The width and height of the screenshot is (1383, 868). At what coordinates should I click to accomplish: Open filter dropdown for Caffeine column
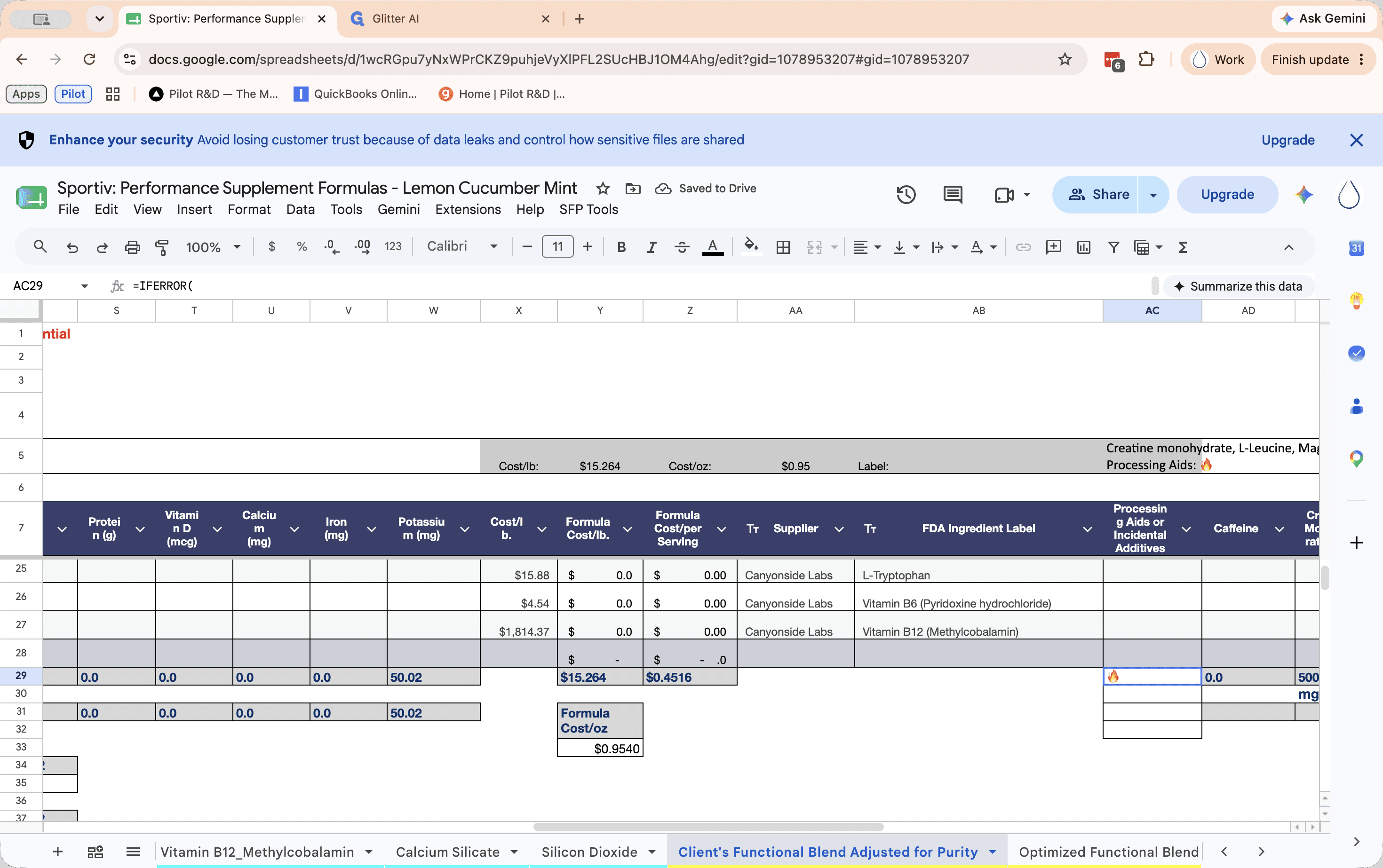tap(1279, 529)
